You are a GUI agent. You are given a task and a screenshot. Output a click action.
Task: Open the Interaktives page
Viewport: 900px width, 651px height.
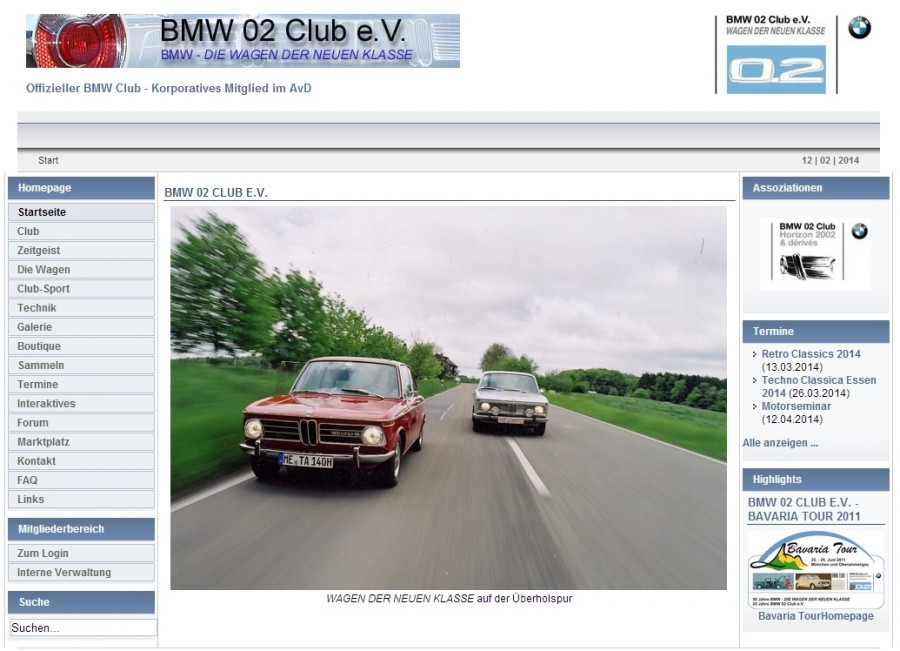click(82, 404)
